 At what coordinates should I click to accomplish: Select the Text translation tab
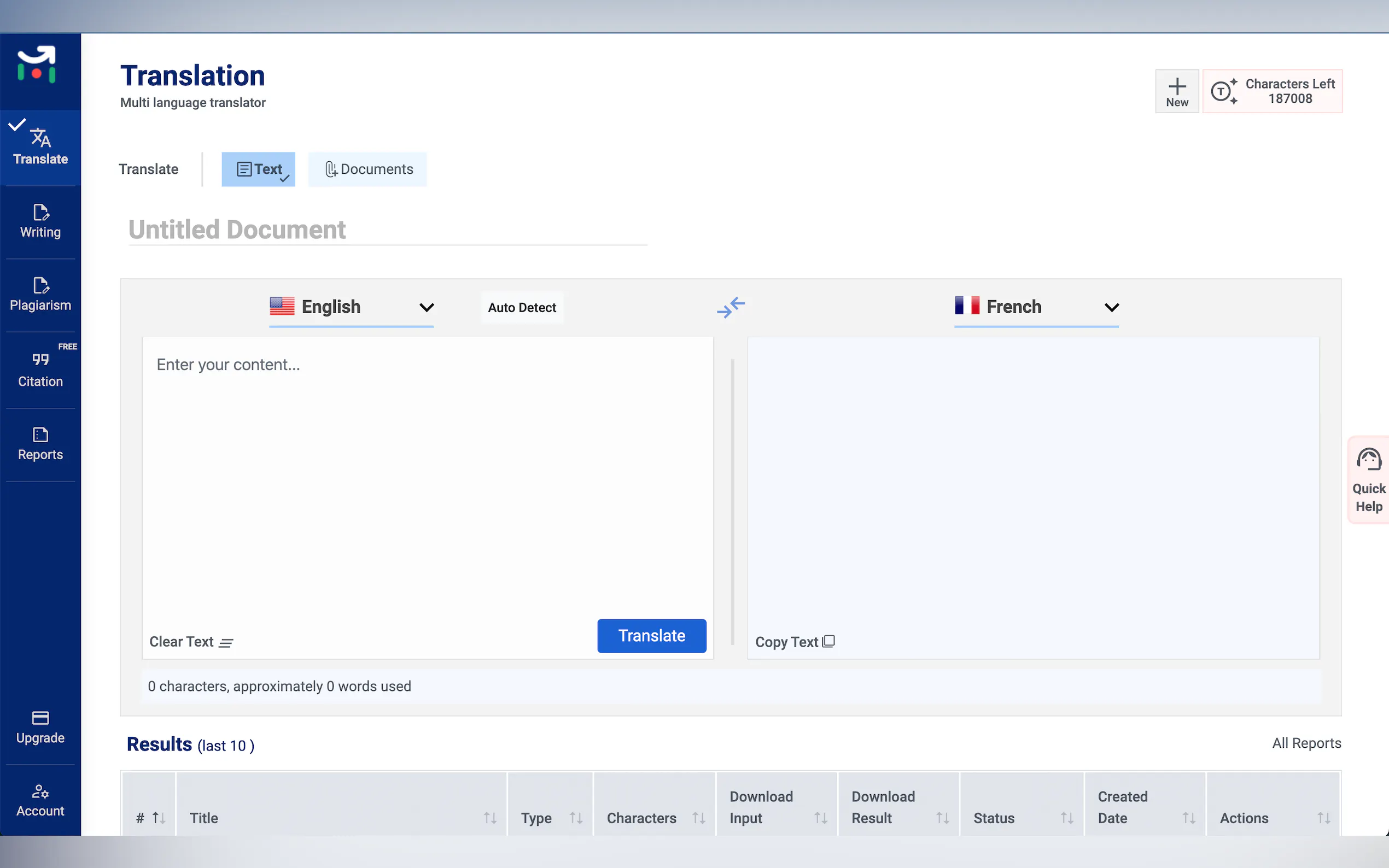click(259, 169)
